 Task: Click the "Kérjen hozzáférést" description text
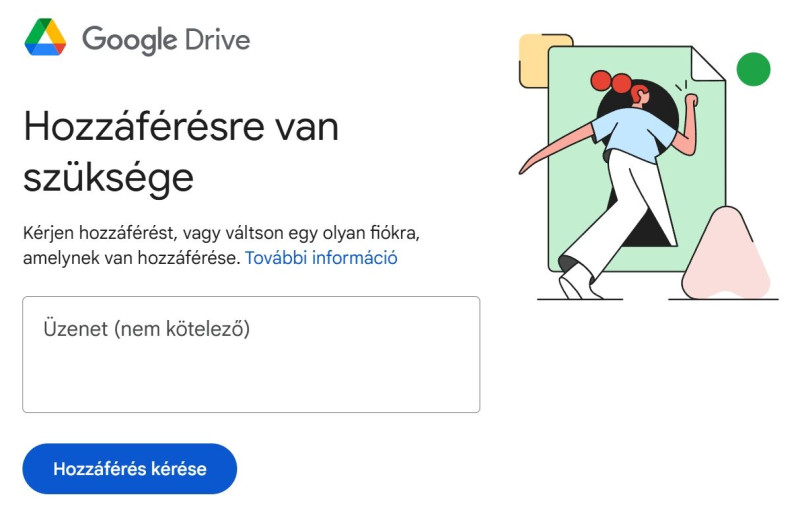98,233
